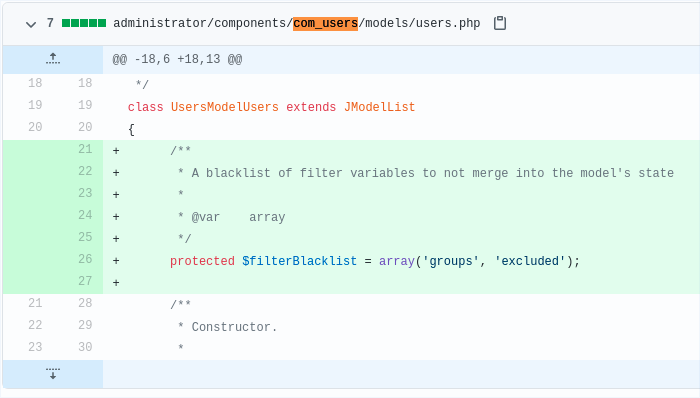
Task: Click the highlighted 'com_users' path segment
Action: [x=325, y=23]
